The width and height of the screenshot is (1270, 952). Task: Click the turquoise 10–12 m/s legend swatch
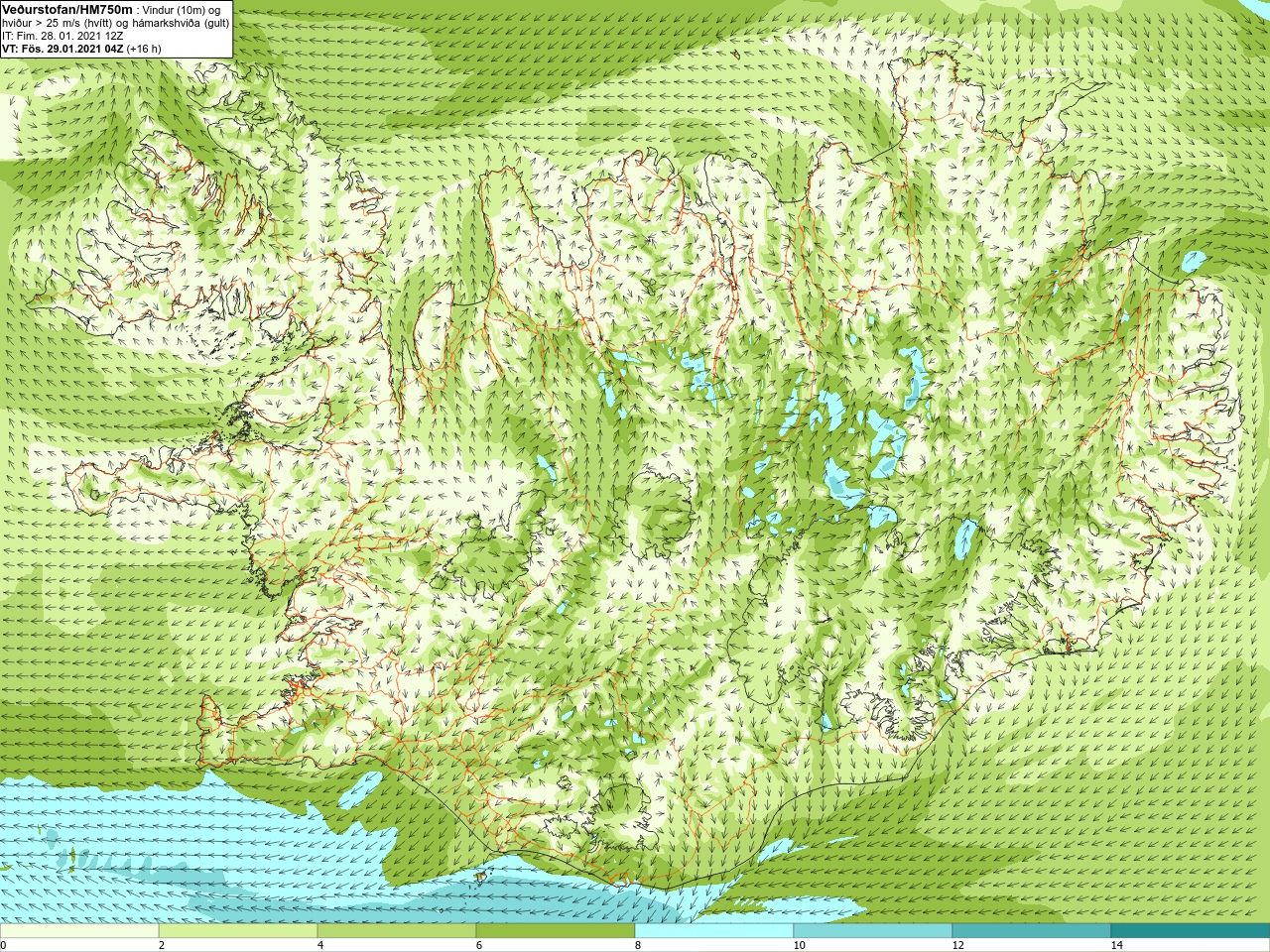[873, 931]
